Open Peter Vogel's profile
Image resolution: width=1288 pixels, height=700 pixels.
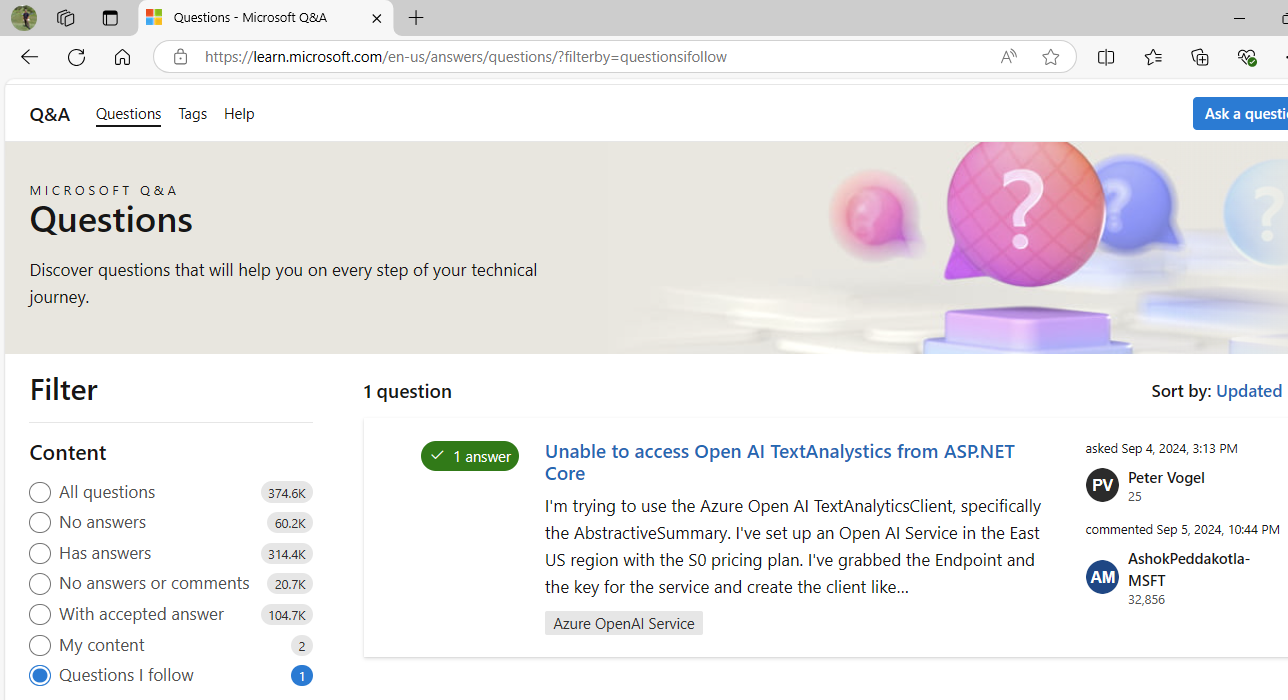point(1166,478)
